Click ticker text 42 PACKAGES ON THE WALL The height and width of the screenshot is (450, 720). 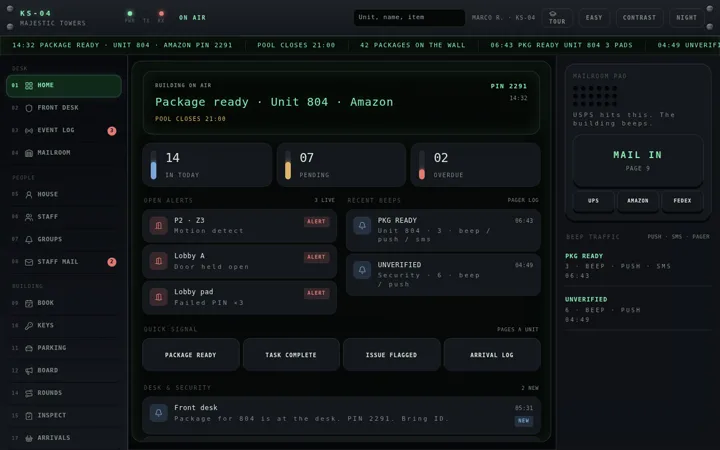(x=412, y=45)
